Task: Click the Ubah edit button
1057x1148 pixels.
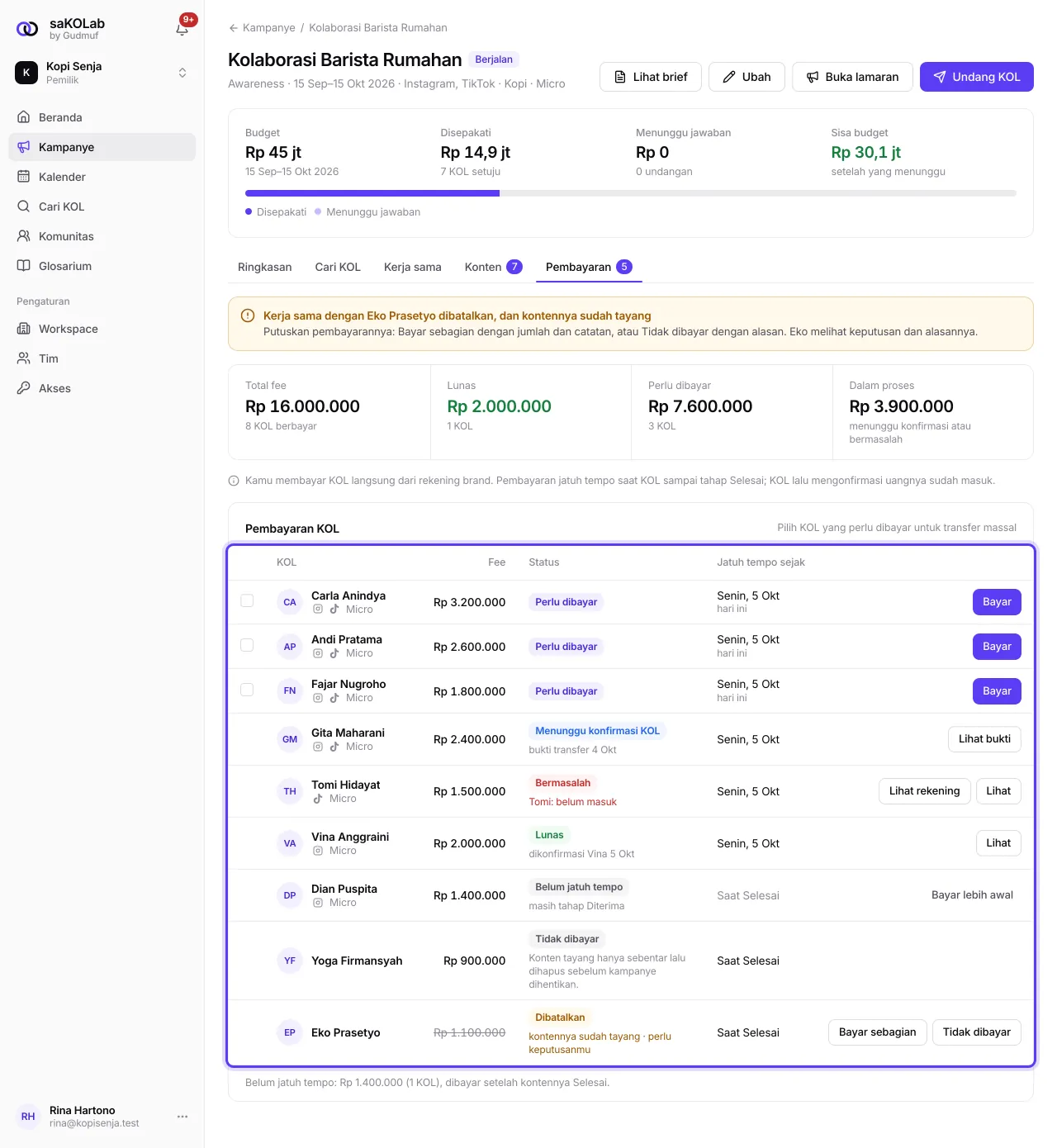Action: pos(747,77)
